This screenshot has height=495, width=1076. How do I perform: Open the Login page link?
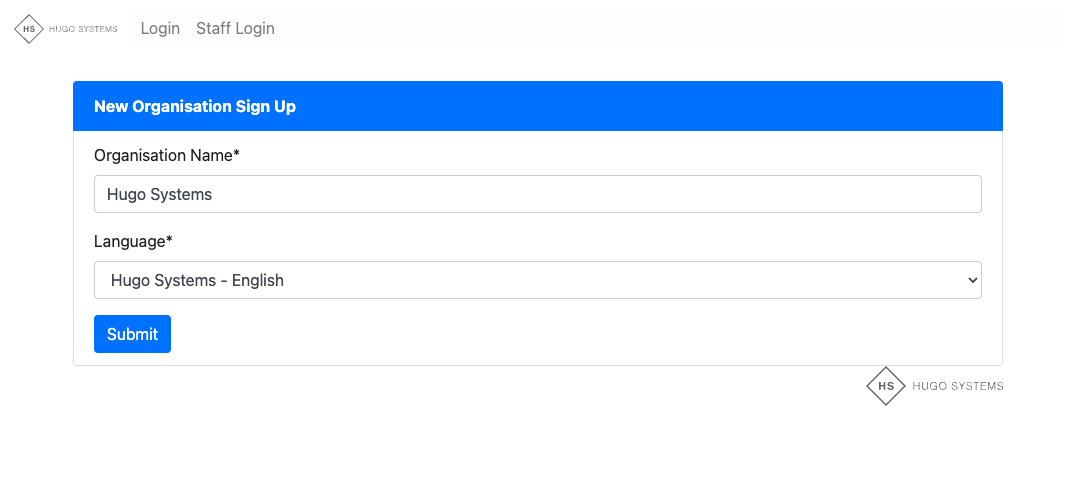[160, 28]
